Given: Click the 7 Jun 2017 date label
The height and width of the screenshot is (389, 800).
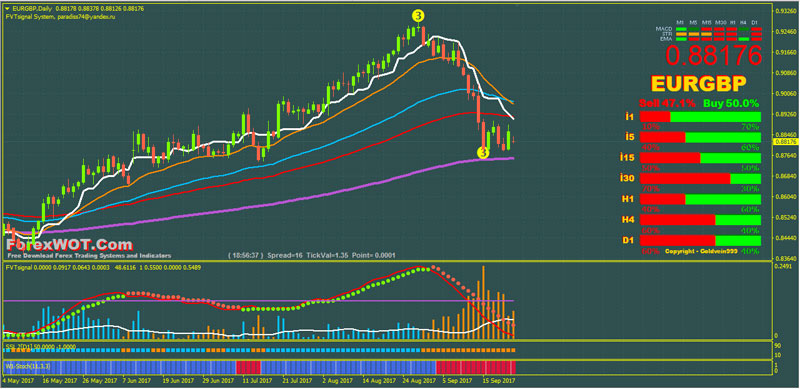Looking at the screenshot, I should [137, 381].
